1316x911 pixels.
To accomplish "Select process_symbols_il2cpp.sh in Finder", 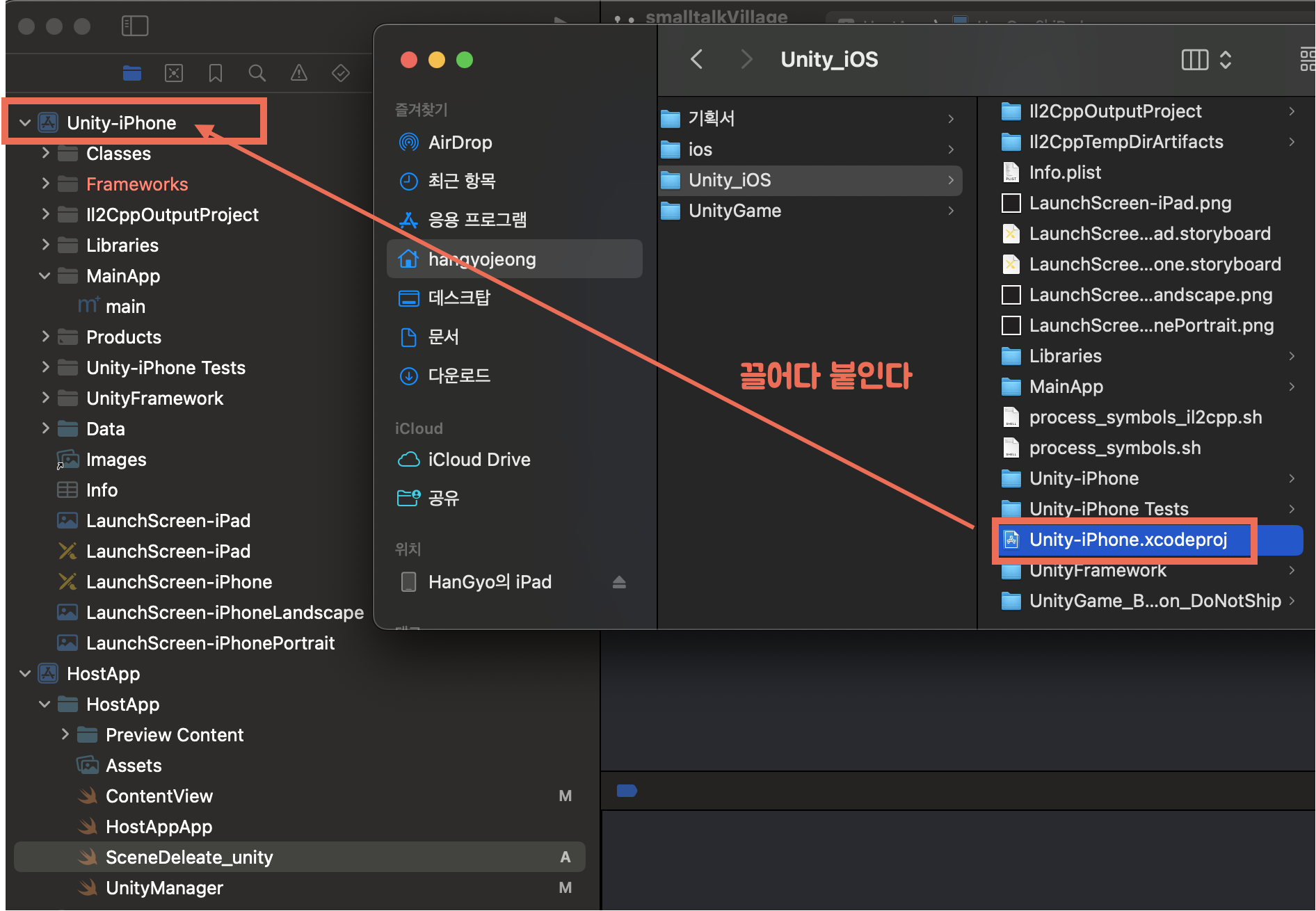I will click(1150, 417).
